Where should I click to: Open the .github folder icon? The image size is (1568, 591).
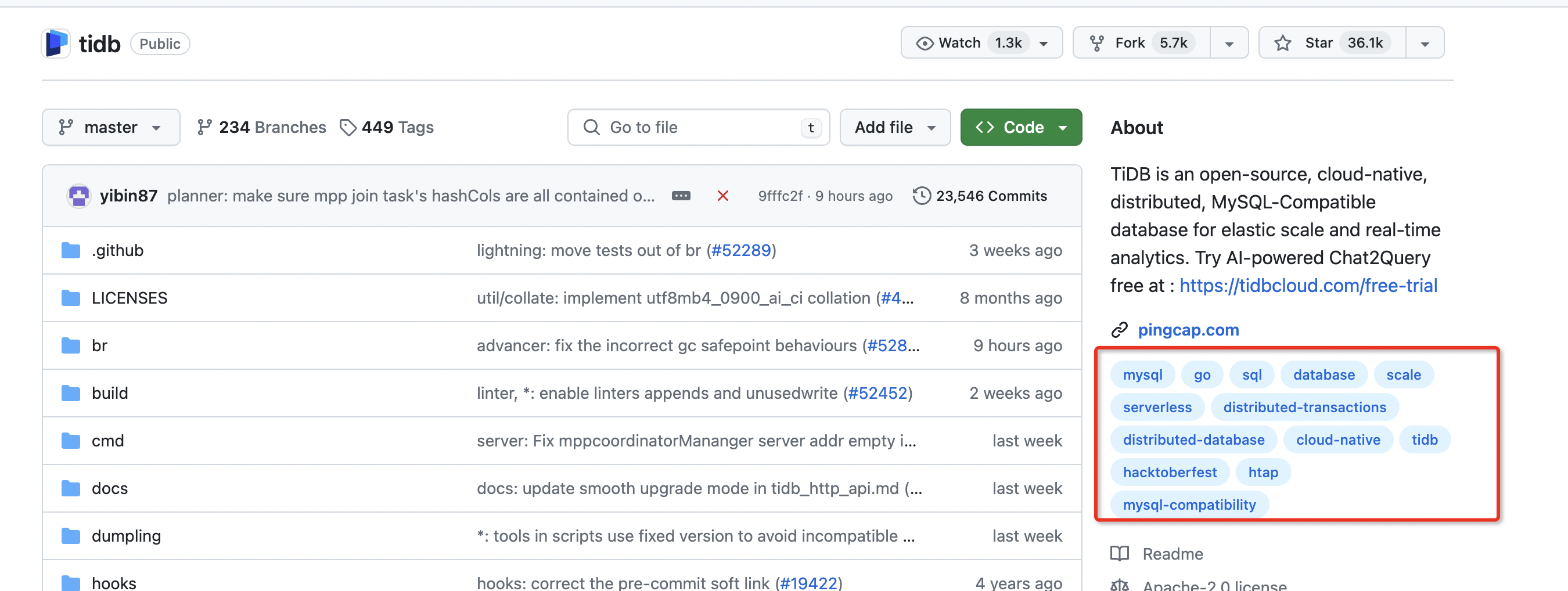pyautogui.click(x=71, y=251)
